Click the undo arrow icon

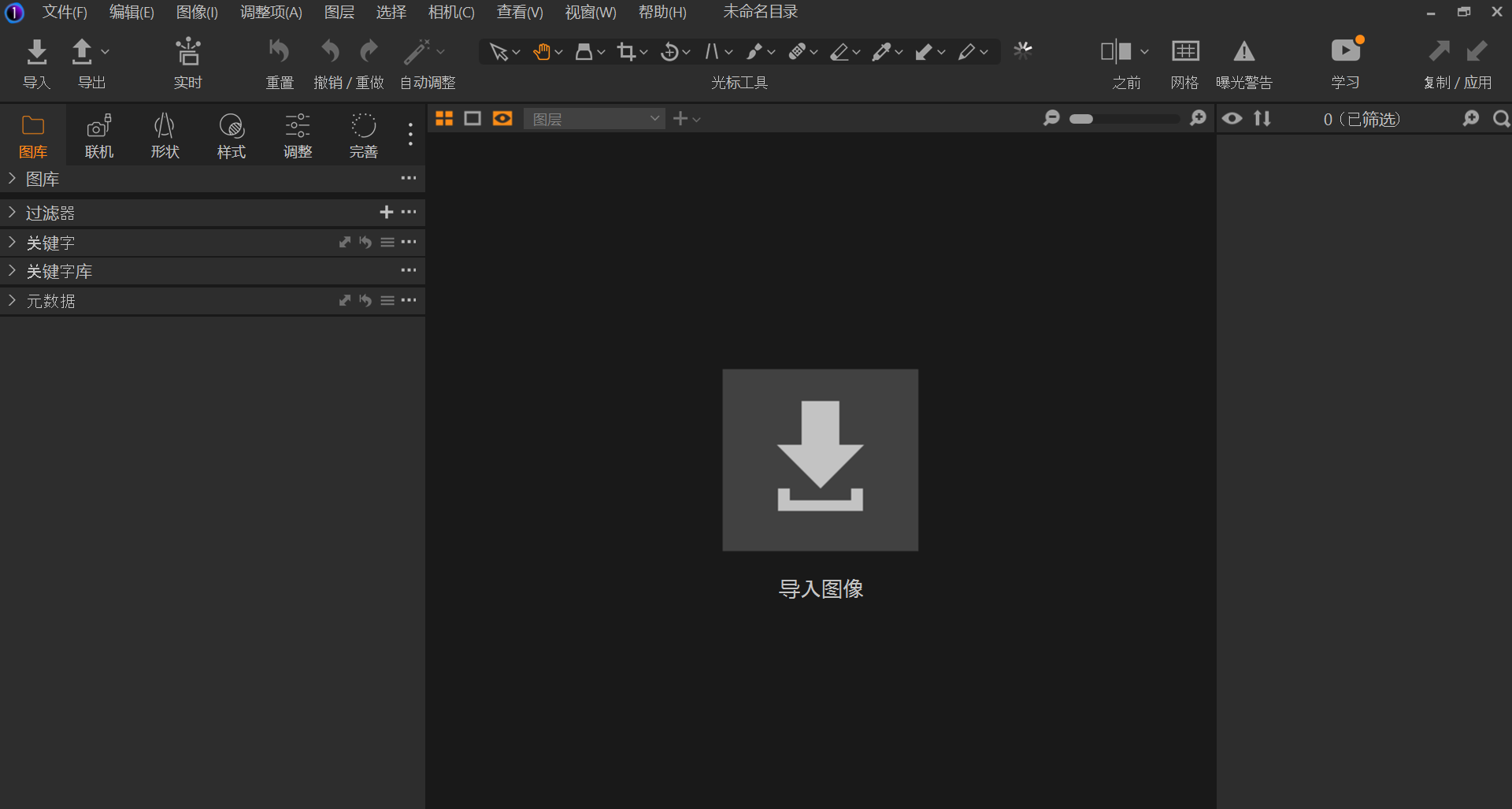pos(330,52)
